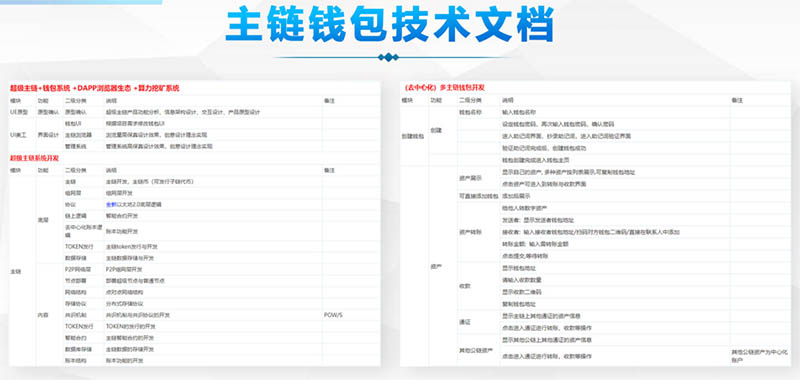
Task: Select the 链上逻辑 category cell
Action: (75, 215)
